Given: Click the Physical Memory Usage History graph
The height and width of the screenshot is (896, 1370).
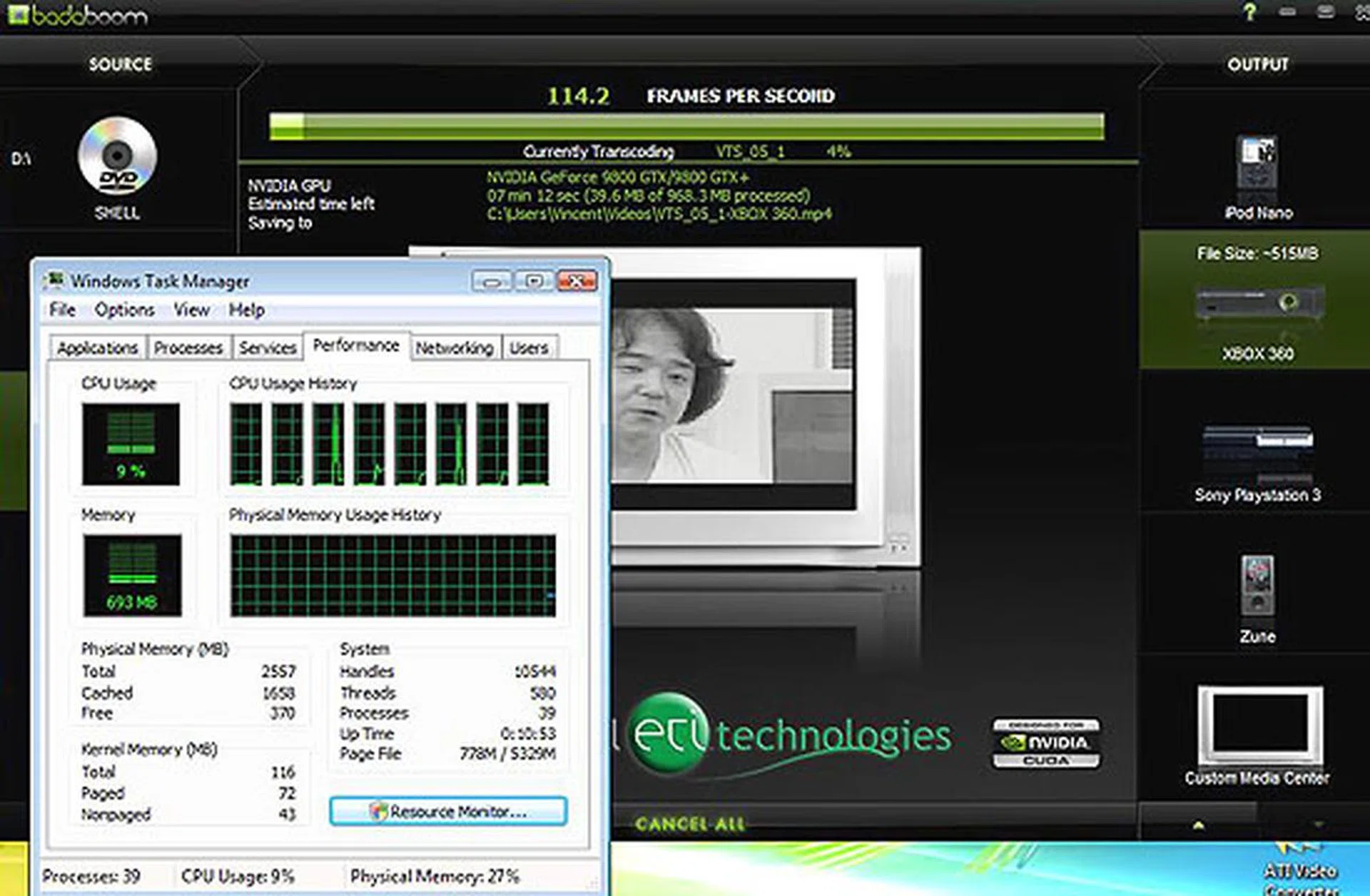Looking at the screenshot, I should pyautogui.click(x=392, y=575).
